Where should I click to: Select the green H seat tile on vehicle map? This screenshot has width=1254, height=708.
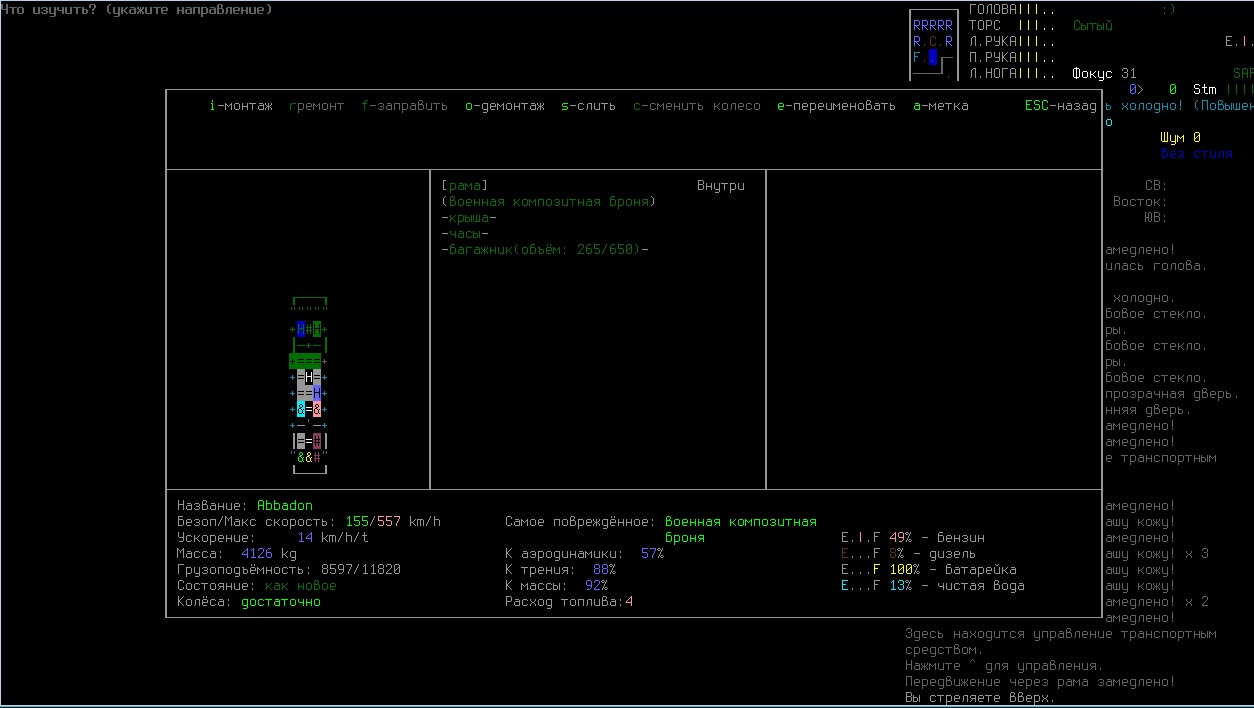(x=317, y=329)
